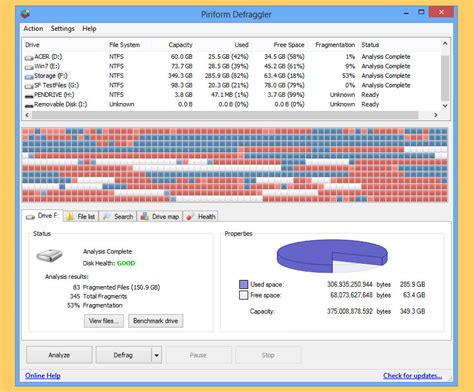
Task: Open the Settings menu
Action: [x=62, y=29]
